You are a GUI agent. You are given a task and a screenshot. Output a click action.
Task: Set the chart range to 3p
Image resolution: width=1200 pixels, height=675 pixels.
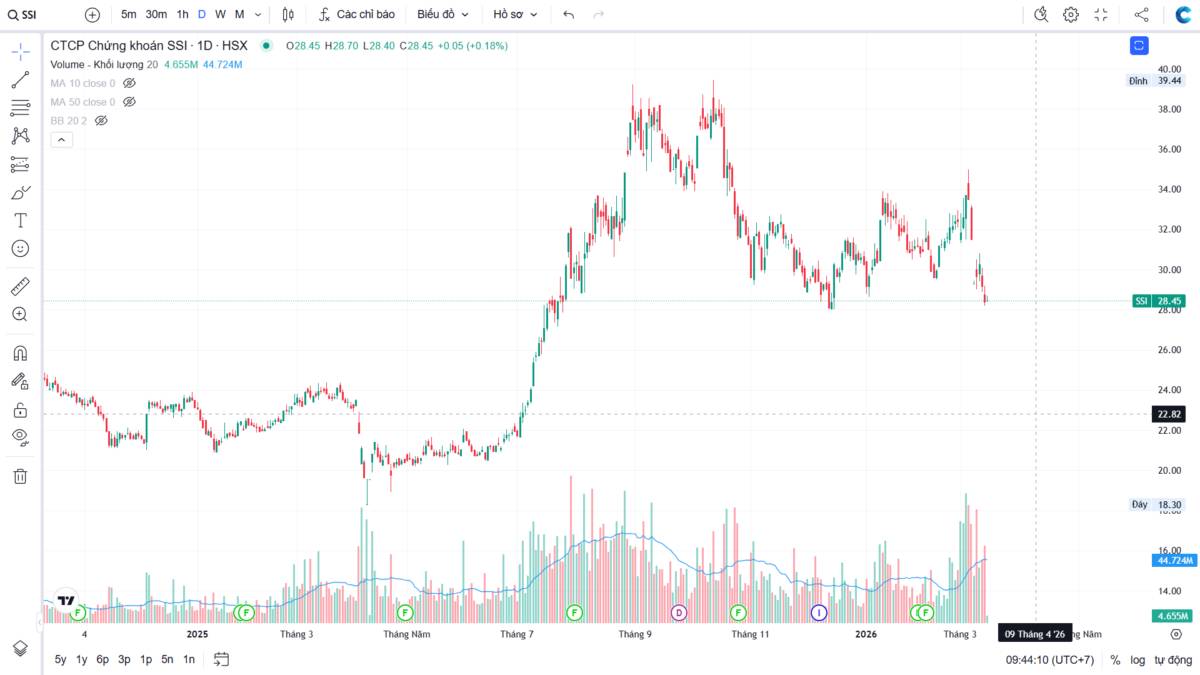point(124,659)
